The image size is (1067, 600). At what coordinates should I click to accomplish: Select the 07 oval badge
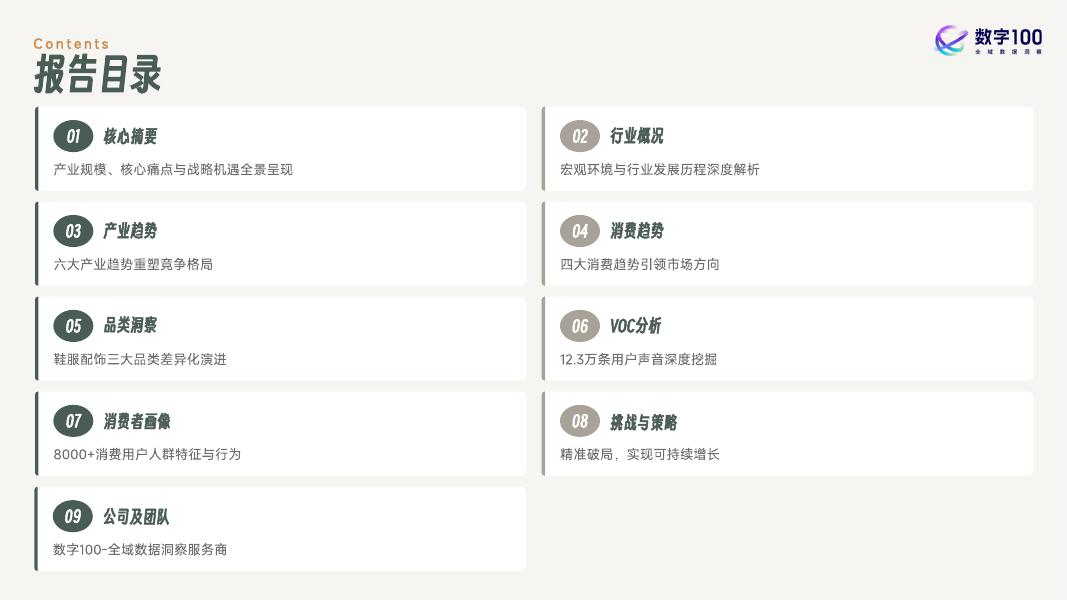[73, 421]
